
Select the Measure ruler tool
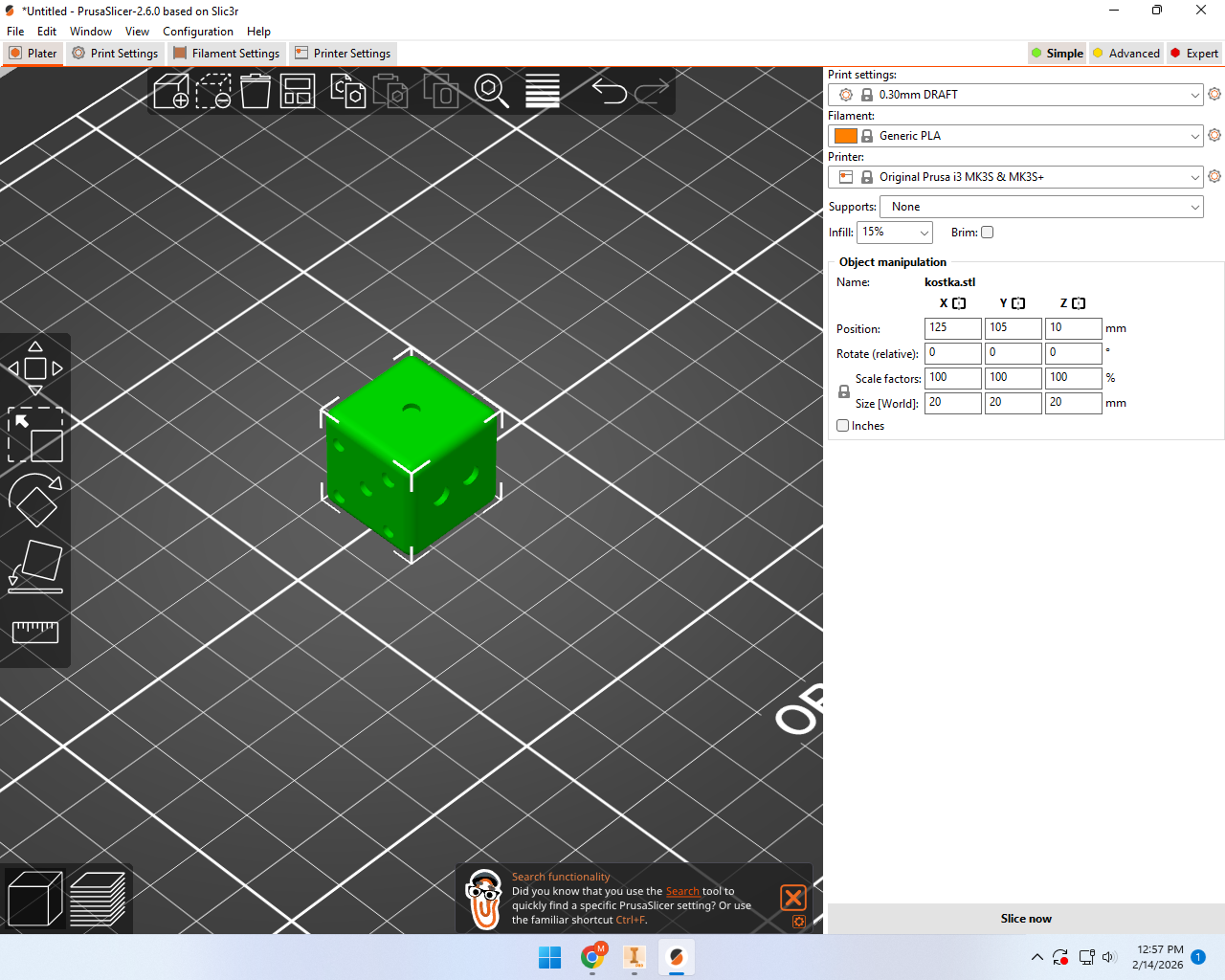[35, 632]
